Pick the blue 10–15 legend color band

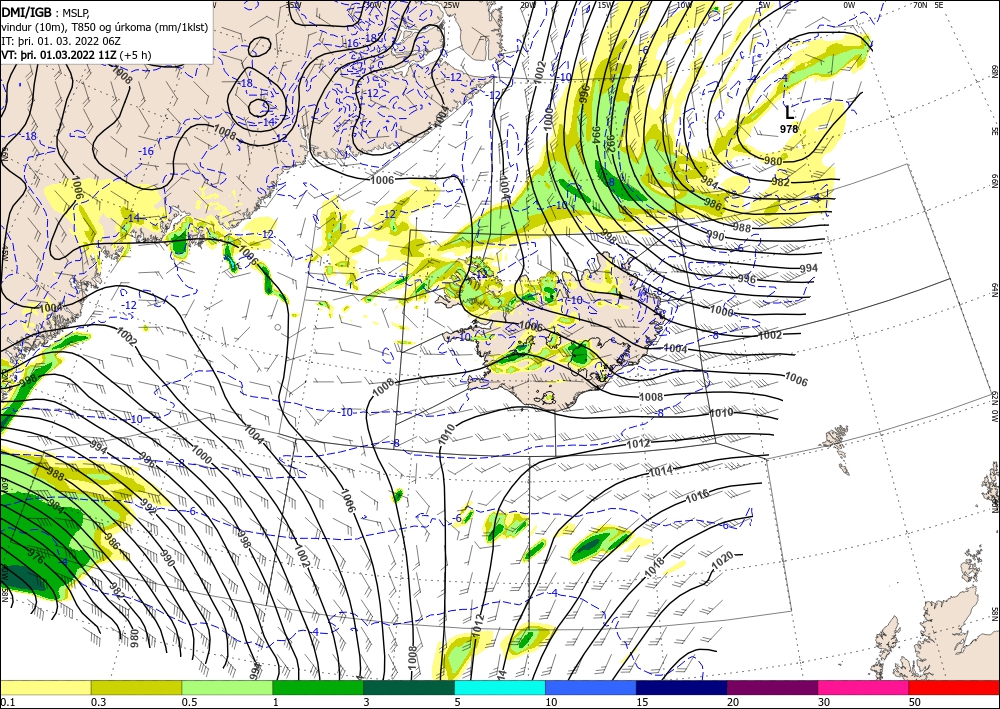point(591,687)
